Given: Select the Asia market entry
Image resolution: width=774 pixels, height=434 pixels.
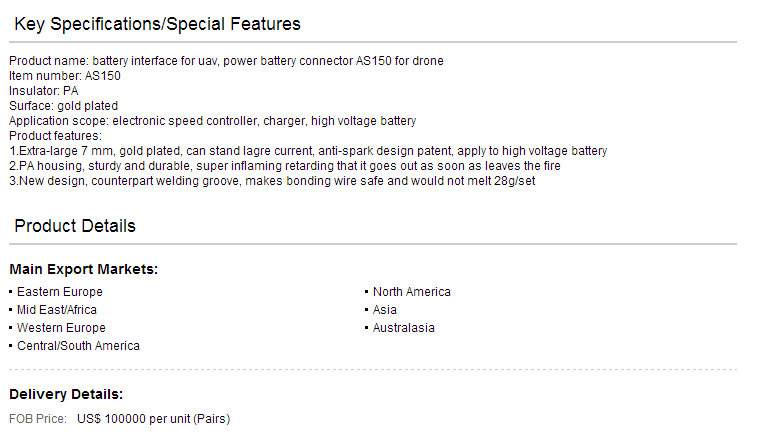Looking at the screenshot, I should click(385, 310).
